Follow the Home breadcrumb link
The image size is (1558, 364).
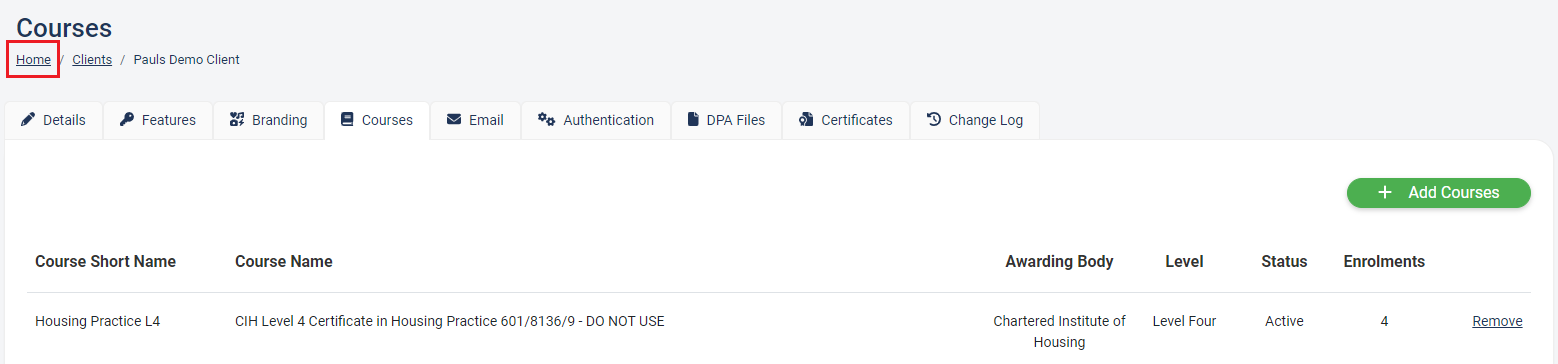pyautogui.click(x=33, y=60)
